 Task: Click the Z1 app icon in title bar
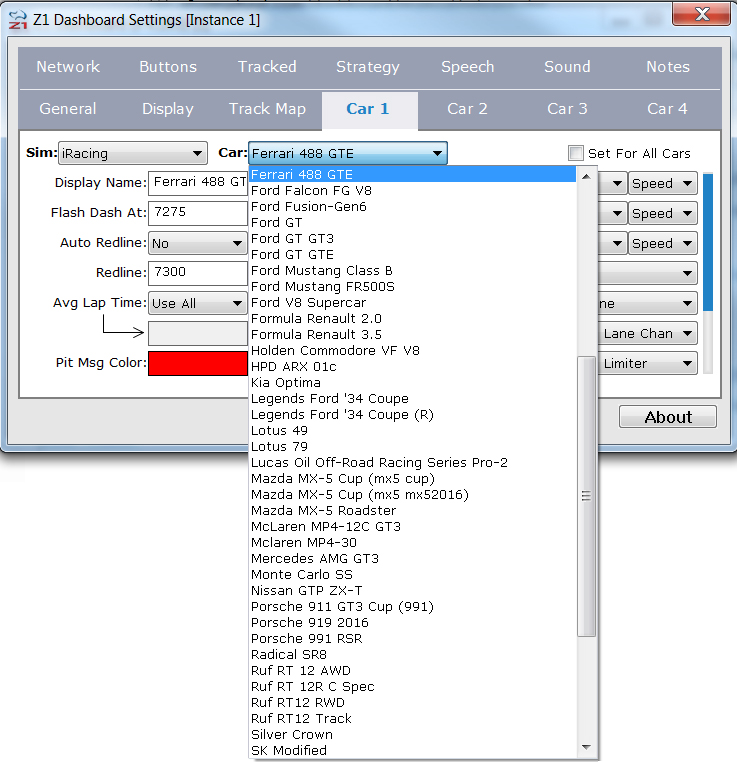[18, 20]
